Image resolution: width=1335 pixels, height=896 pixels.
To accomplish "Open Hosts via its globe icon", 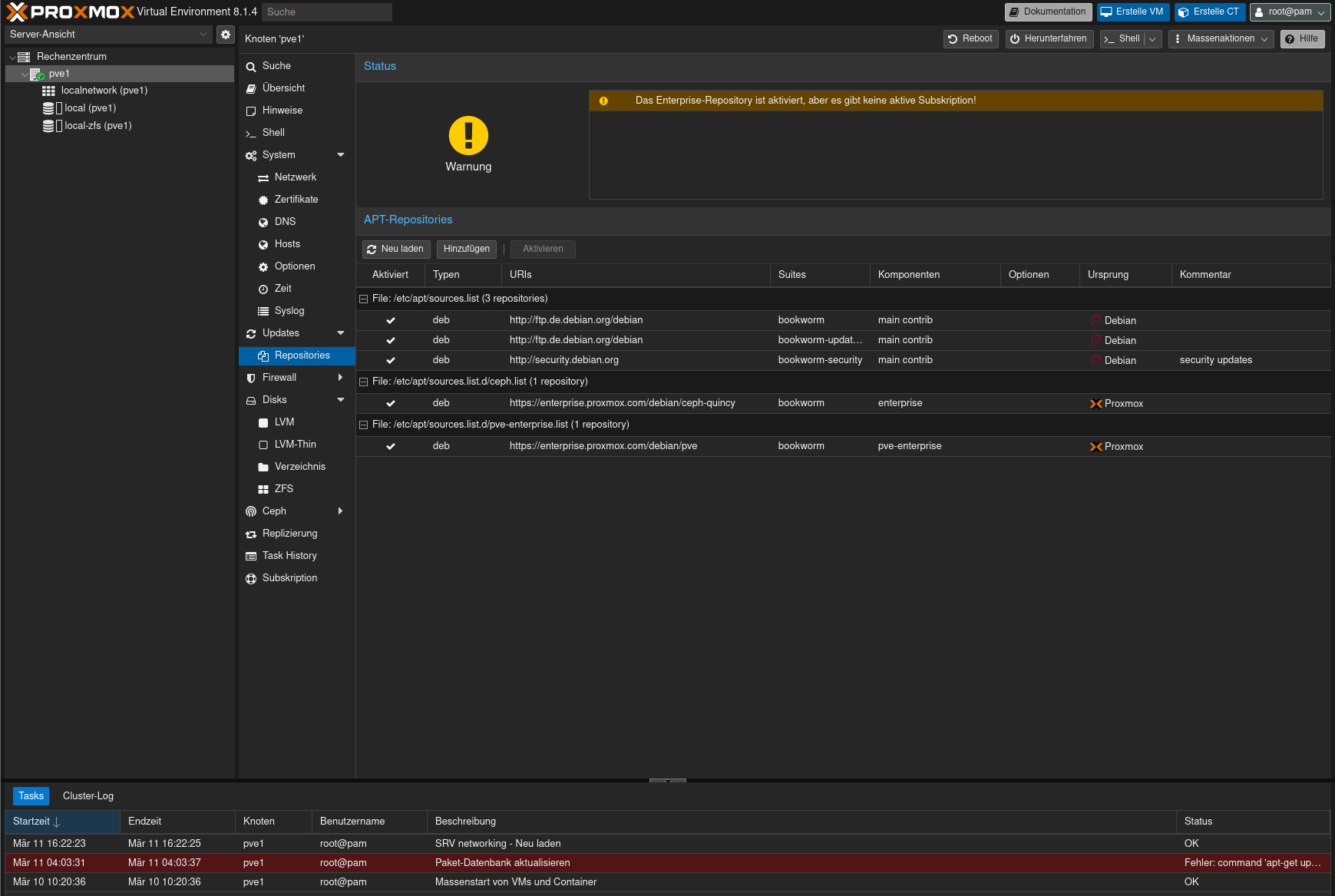I will (263, 245).
